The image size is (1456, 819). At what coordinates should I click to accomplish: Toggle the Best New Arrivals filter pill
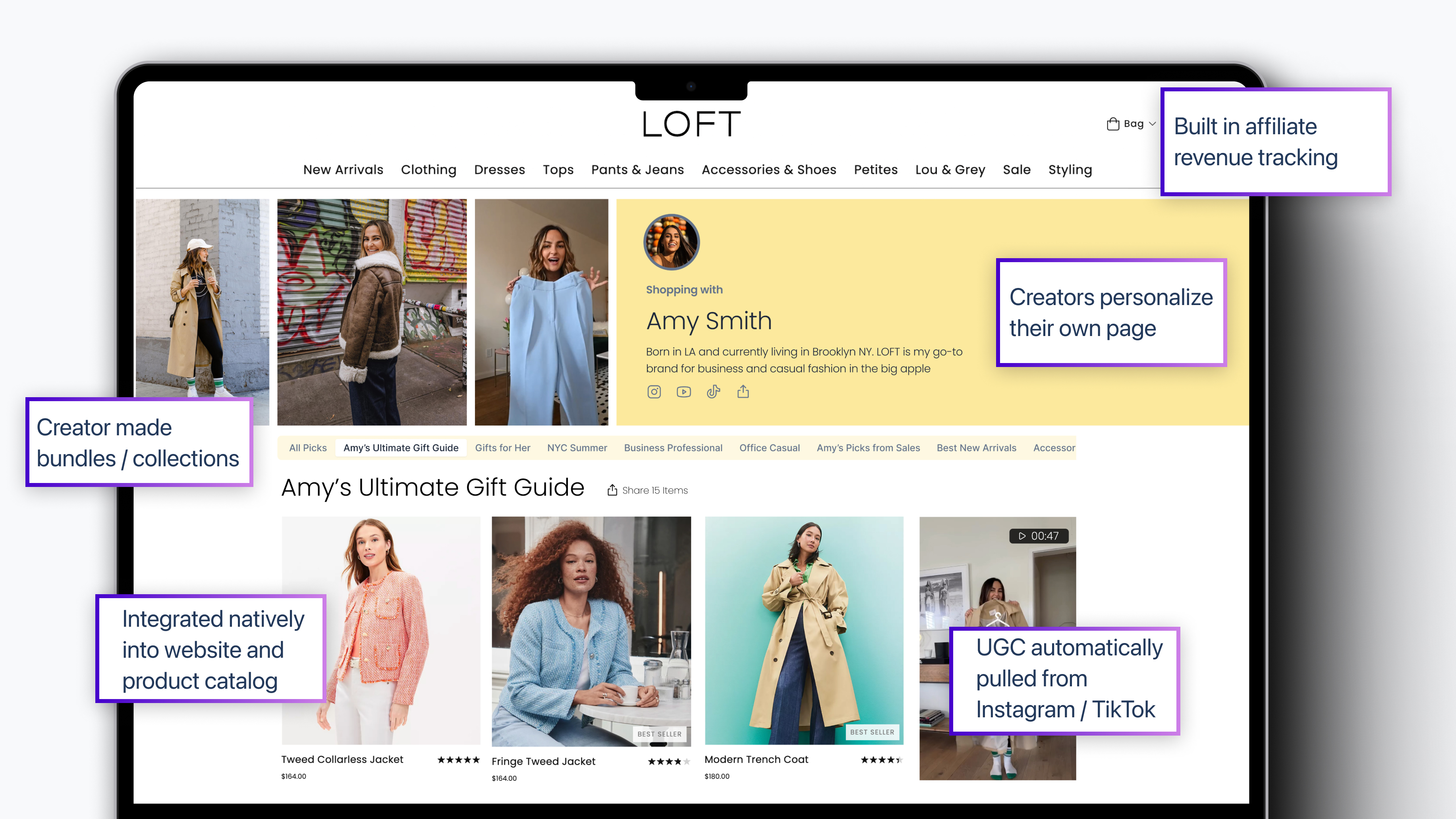(976, 448)
